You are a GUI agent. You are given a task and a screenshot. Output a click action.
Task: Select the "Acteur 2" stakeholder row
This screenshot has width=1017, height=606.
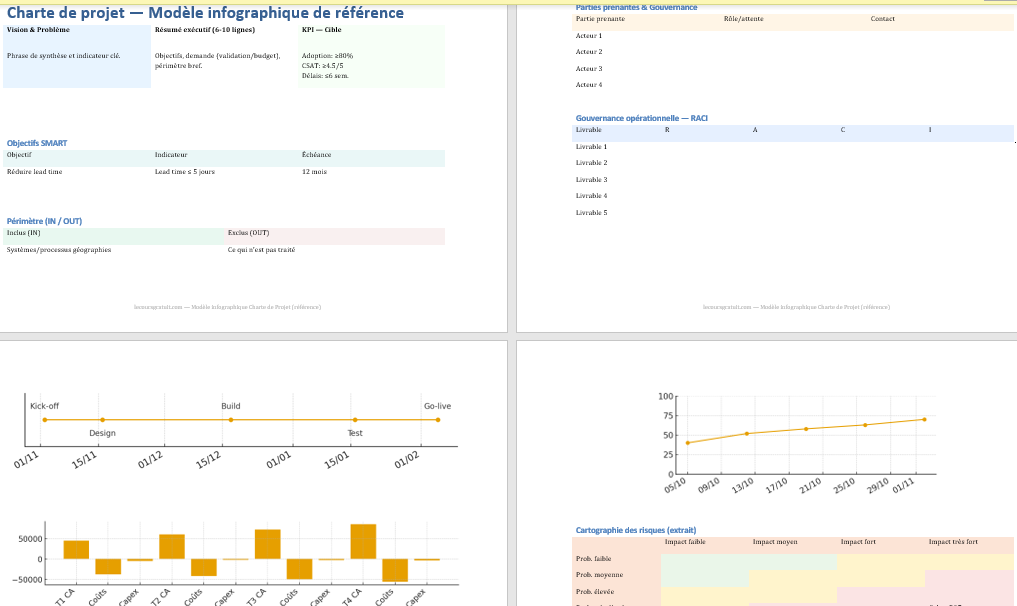pos(589,52)
